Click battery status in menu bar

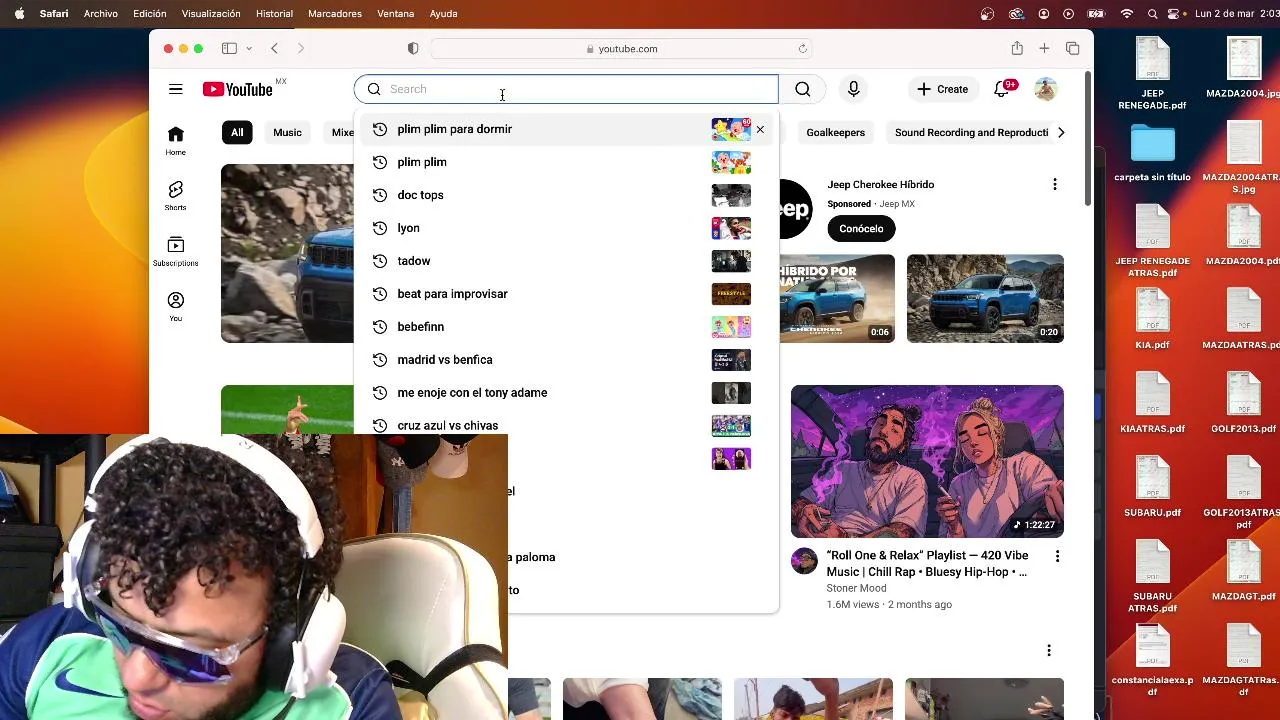pyautogui.click(x=1096, y=13)
